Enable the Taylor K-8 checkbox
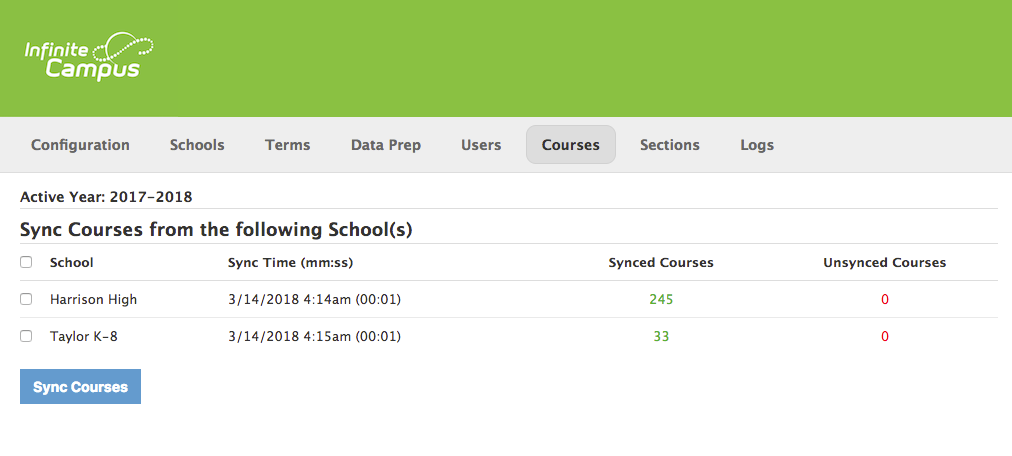This screenshot has height=456, width=1012. (x=26, y=337)
